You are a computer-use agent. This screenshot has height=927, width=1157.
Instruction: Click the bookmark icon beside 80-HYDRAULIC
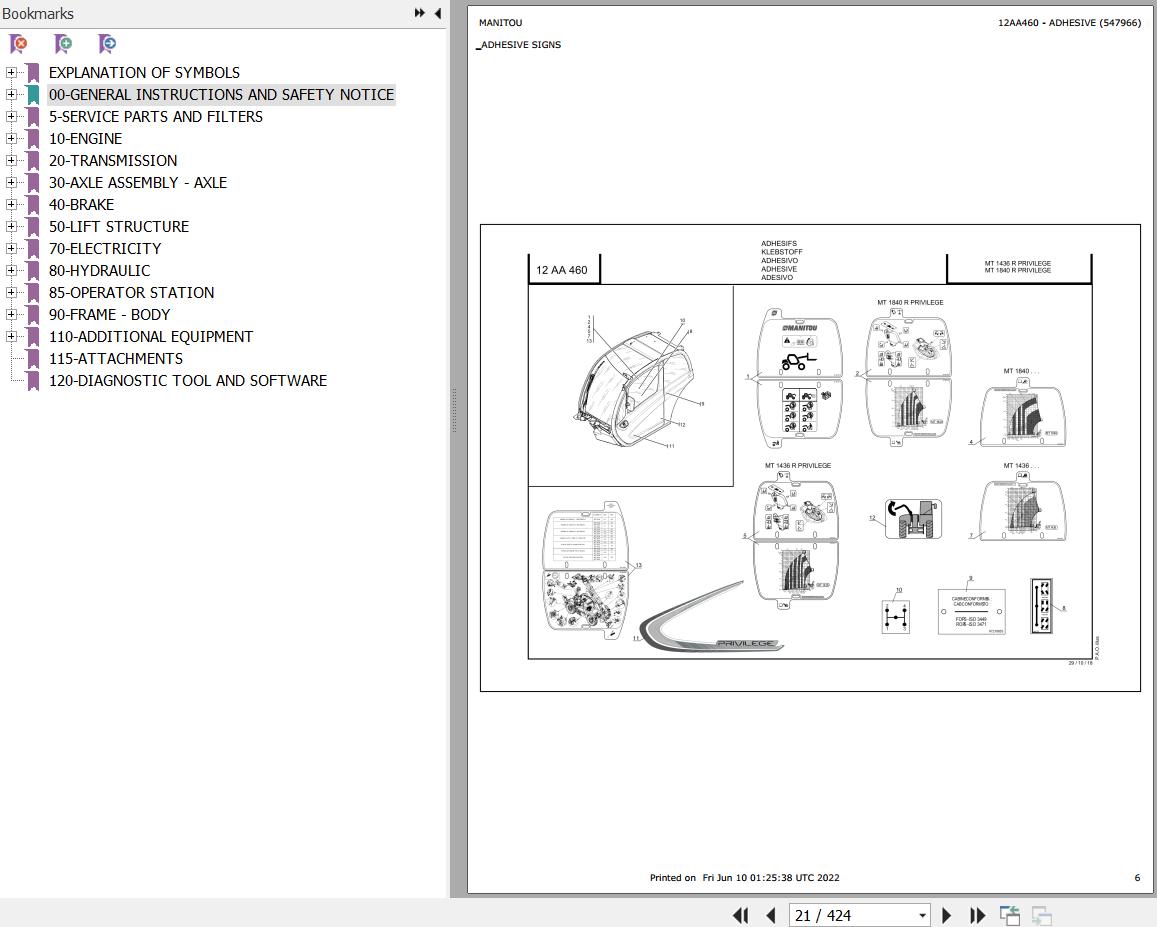32,270
